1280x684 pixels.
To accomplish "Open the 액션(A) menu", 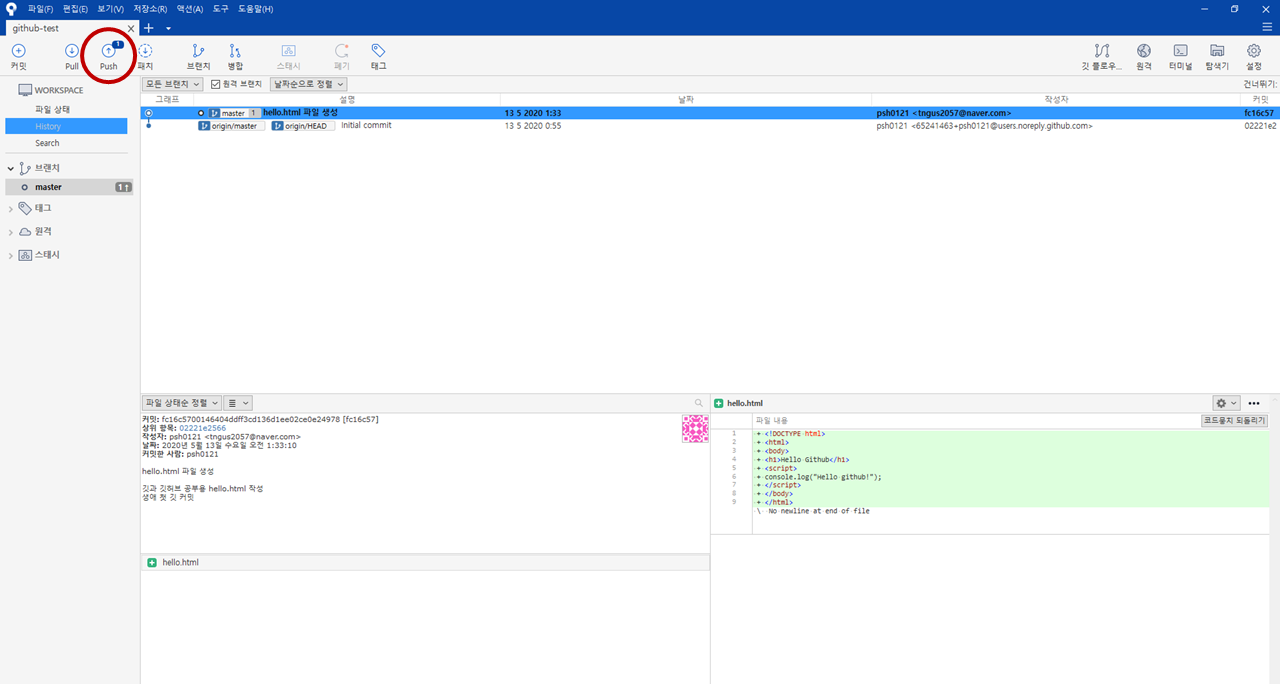I will tap(189, 9).
